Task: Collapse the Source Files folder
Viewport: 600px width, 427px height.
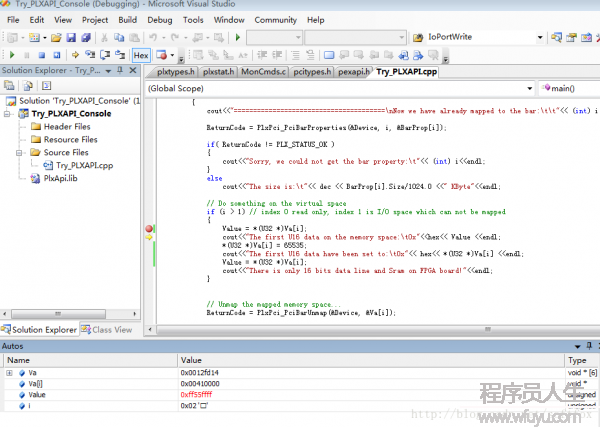Action: (19, 153)
